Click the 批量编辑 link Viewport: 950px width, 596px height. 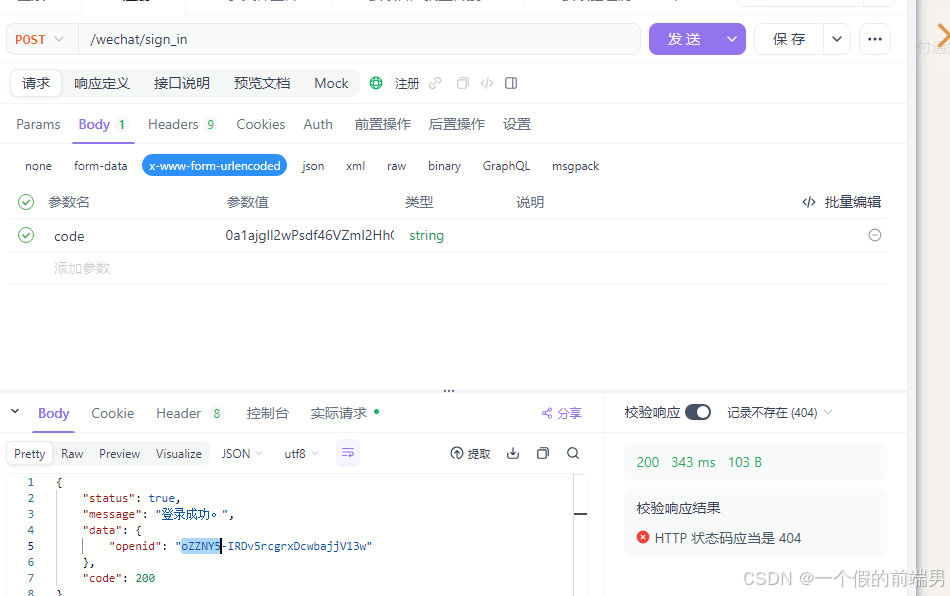tap(852, 202)
